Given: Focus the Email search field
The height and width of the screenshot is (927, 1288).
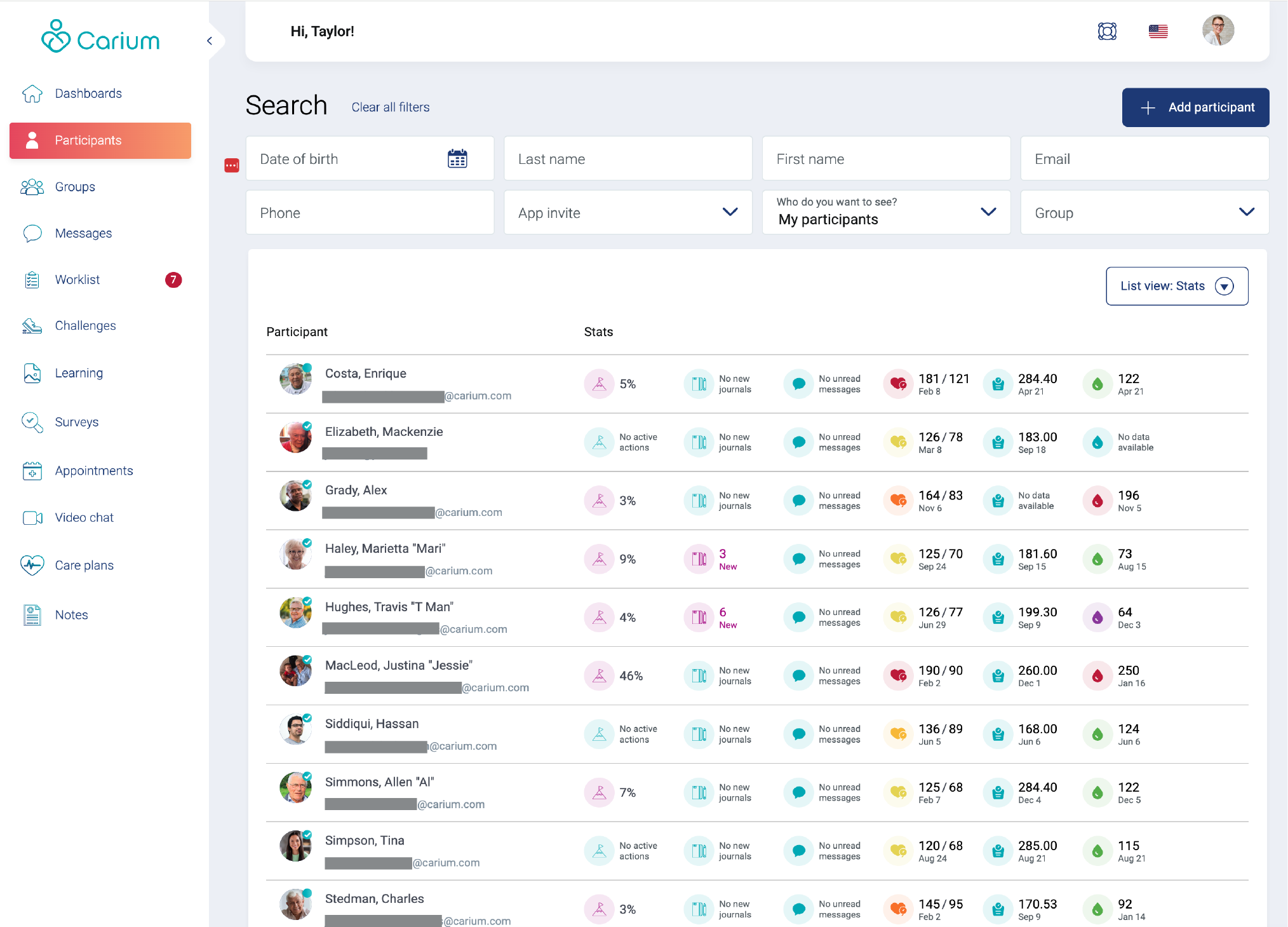Looking at the screenshot, I should tap(1144, 159).
